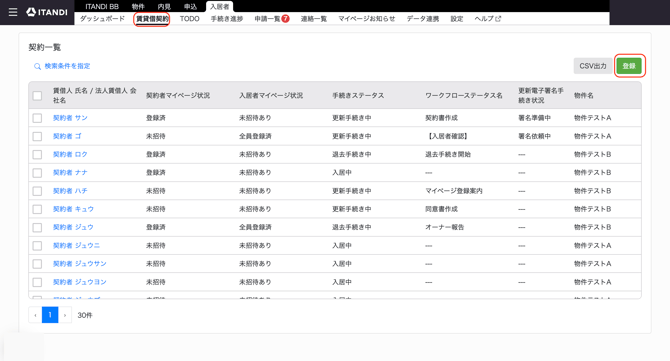Check the row for 契約者 ナナ
670x361 pixels.
click(x=37, y=173)
